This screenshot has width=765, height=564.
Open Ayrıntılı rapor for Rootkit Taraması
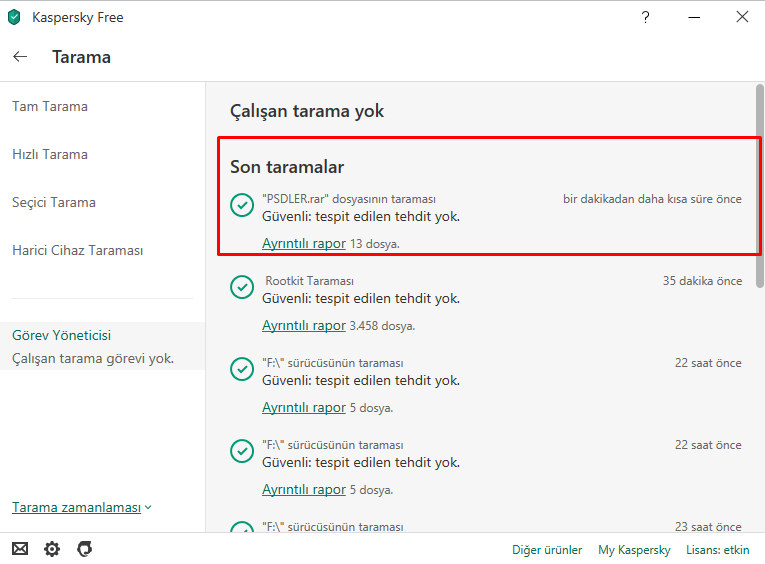coord(304,325)
